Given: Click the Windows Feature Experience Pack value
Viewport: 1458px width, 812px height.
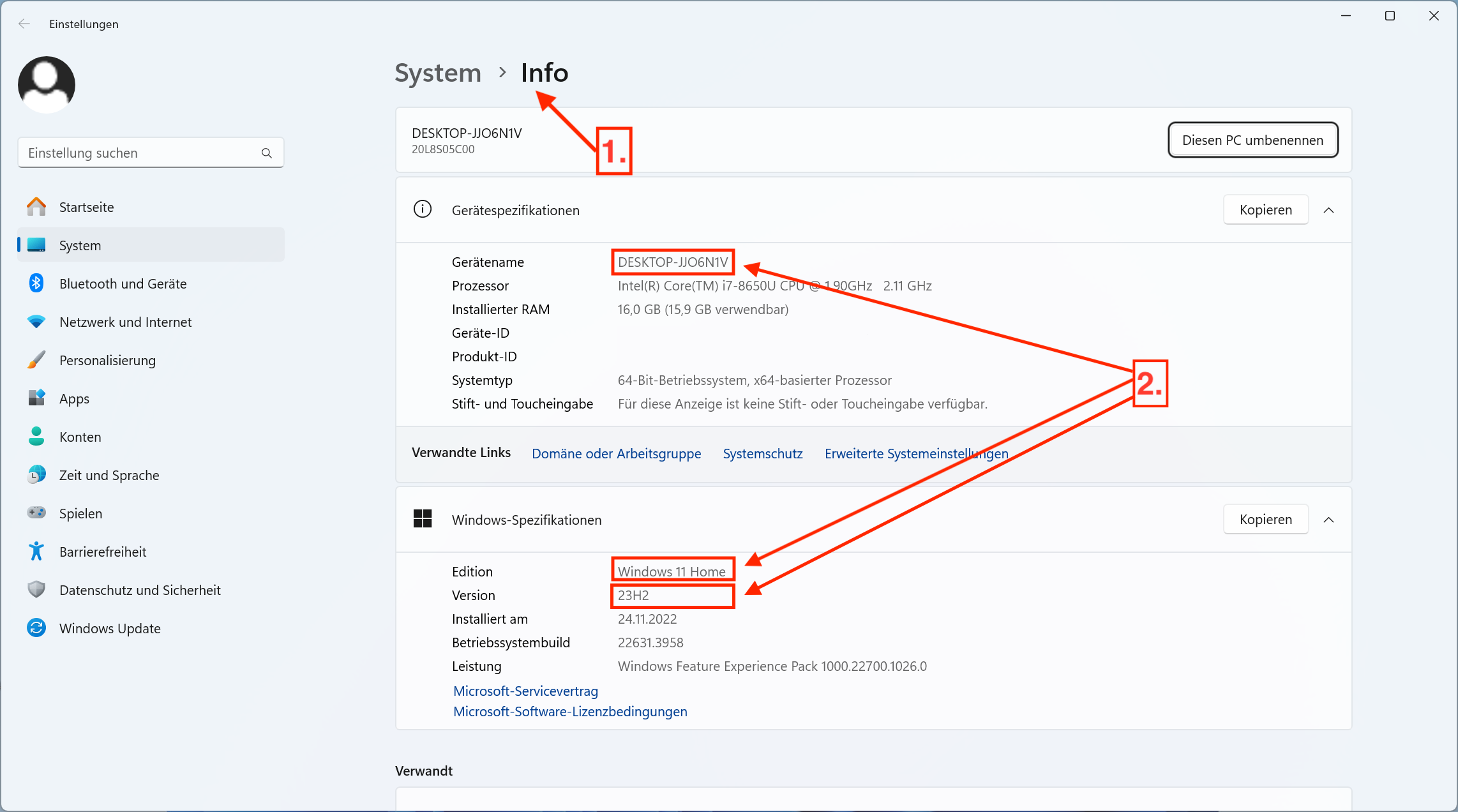Looking at the screenshot, I should (x=772, y=666).
